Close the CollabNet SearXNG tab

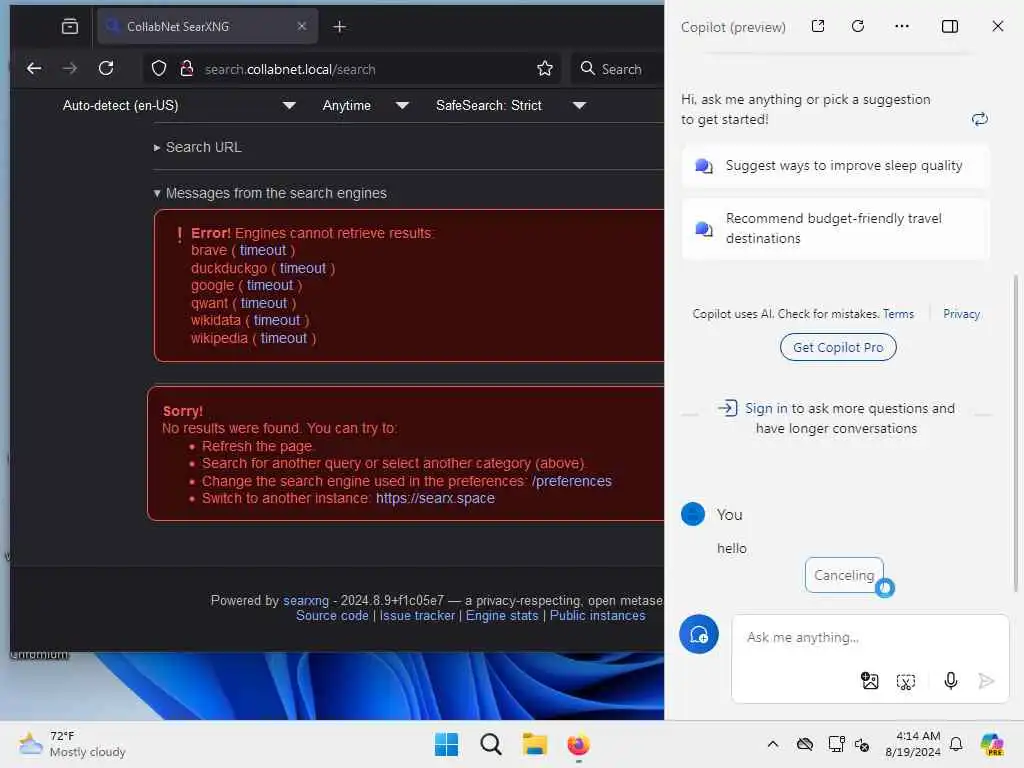coord(302,26)
